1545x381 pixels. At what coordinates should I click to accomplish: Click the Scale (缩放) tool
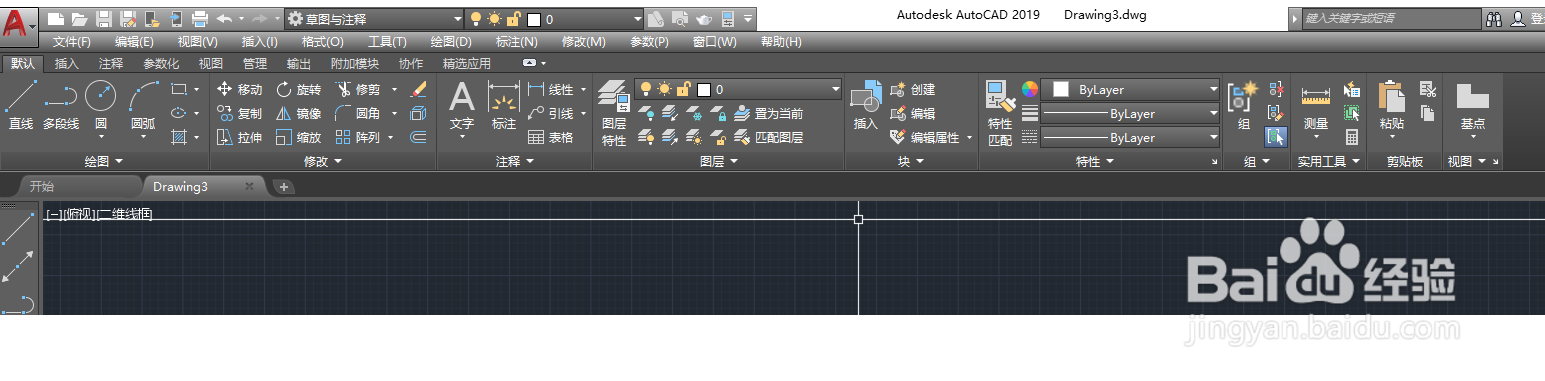point(298,137)
